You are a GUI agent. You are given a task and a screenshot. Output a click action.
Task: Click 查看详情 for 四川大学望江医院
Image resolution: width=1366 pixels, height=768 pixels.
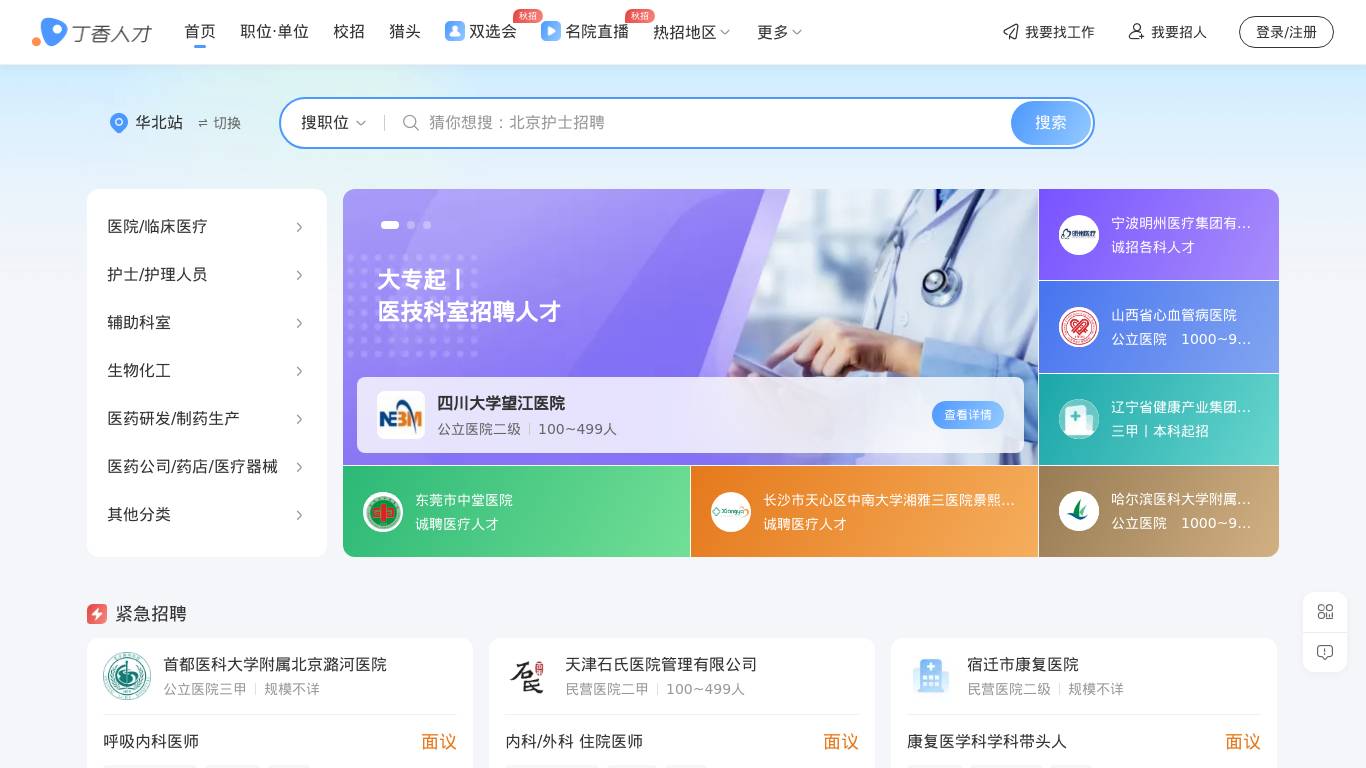(x=967, y=415)
